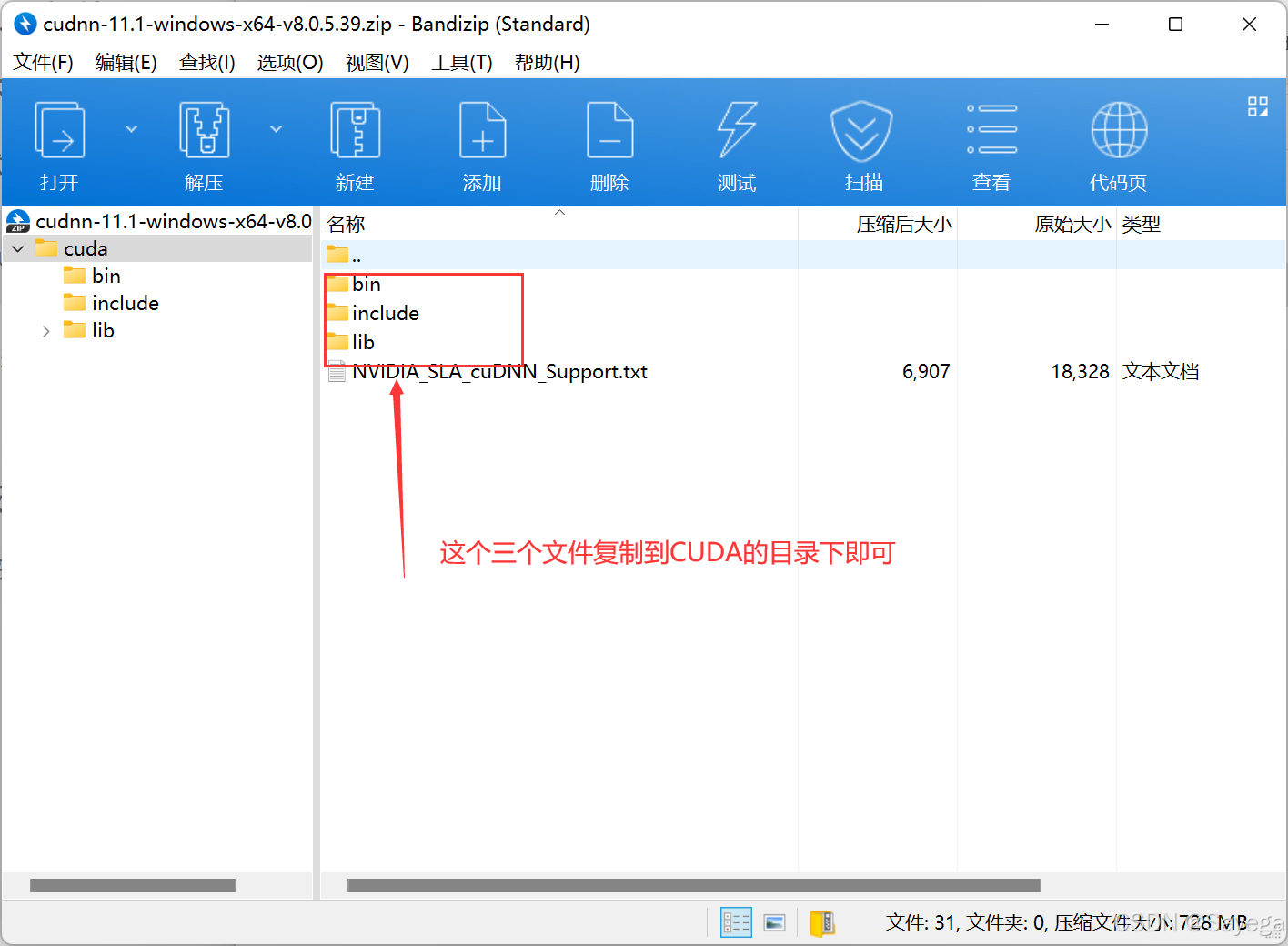Select the cuda folder in the tree

click(x=86, y=248)
